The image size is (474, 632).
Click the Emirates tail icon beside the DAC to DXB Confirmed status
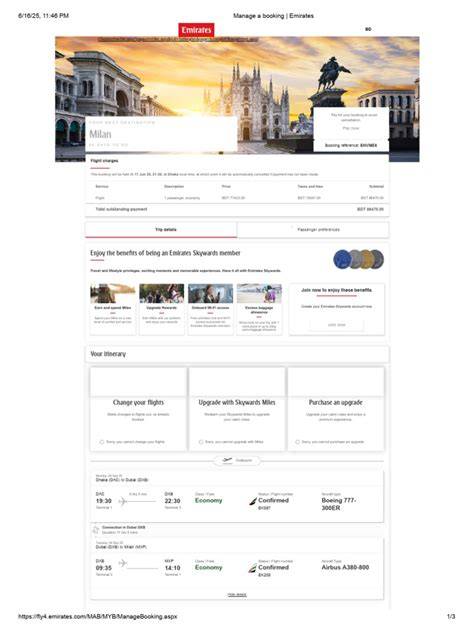point(252,501)
